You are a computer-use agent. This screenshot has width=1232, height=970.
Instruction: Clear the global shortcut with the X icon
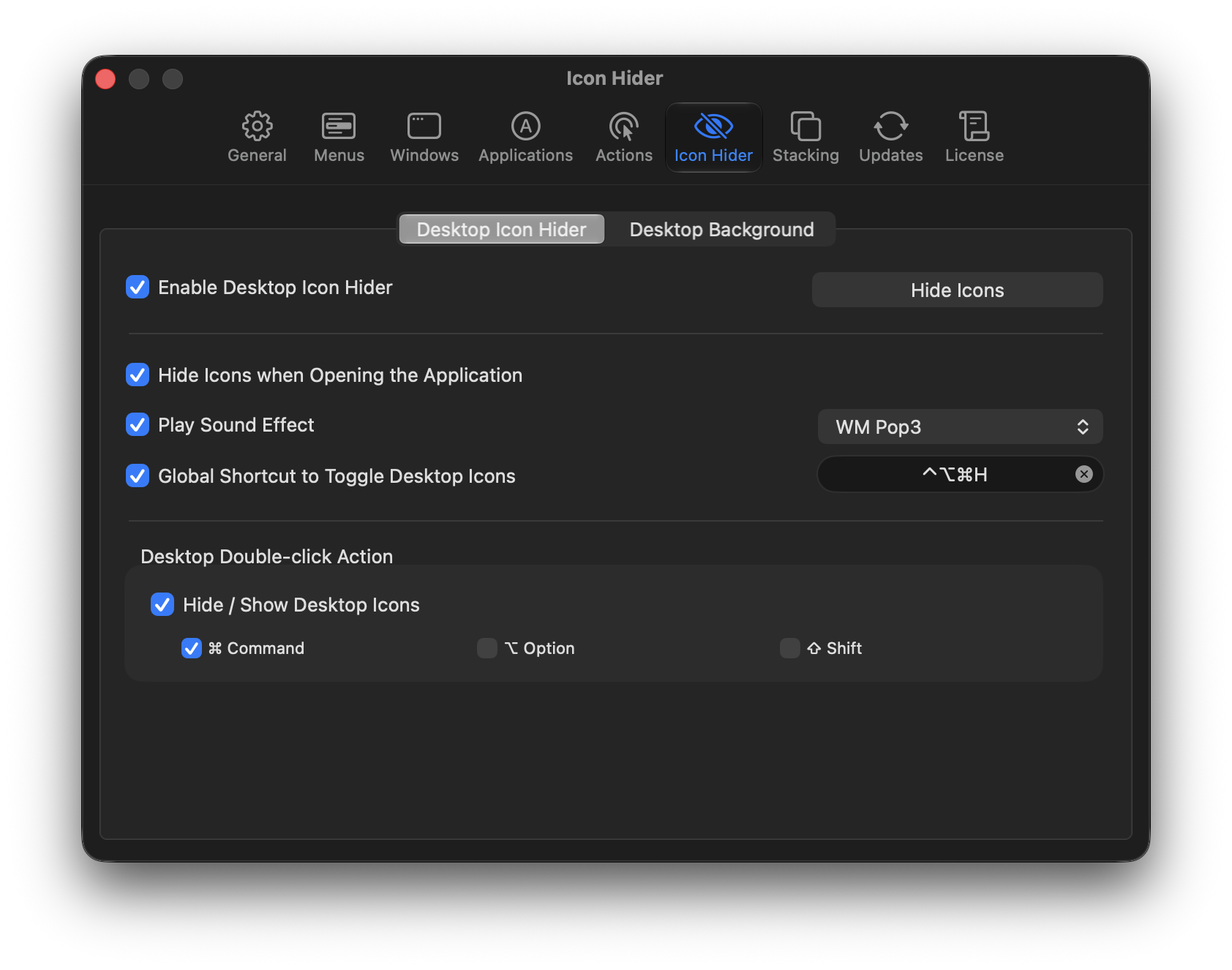(1083, 475)
